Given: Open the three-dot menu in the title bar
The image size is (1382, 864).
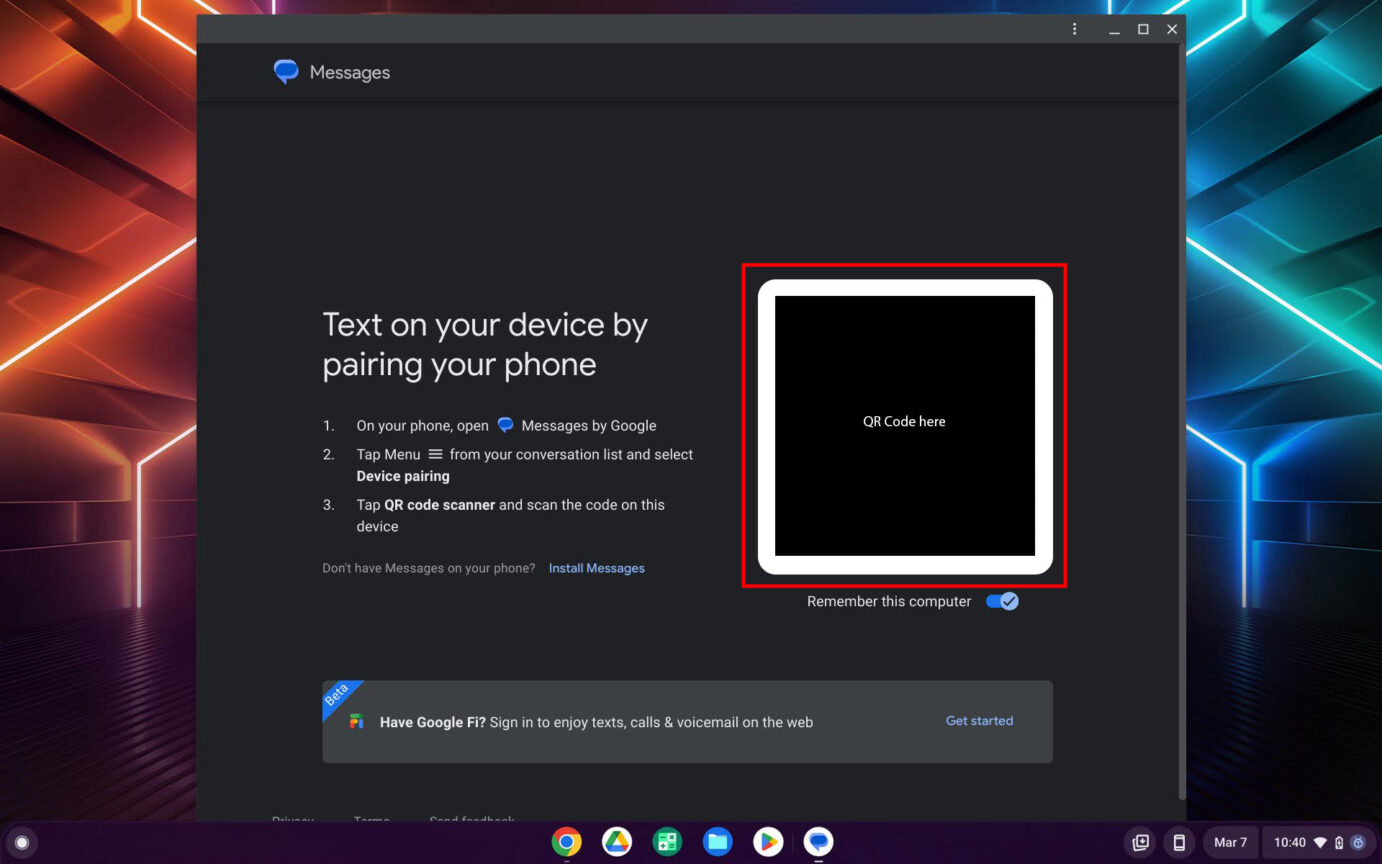Looking at the screenshot, I should point(1074,29).
